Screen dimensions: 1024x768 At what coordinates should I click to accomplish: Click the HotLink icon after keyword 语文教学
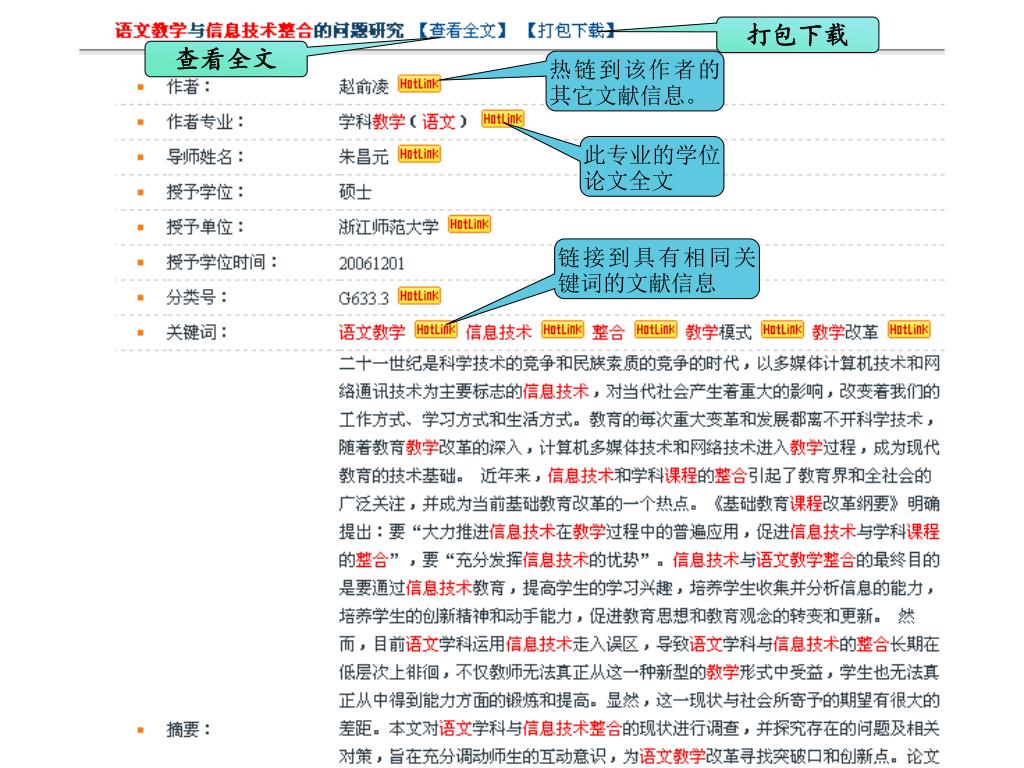click(x=436, y=330)
